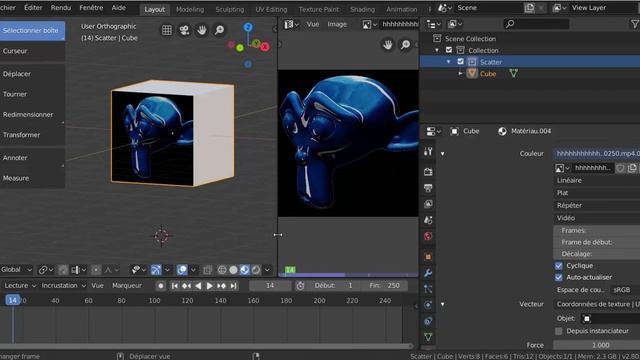This screenshot has width=640, height=360.
Task: Click the blue Z axis on navigation gizmo
Action: pos(248,27)
